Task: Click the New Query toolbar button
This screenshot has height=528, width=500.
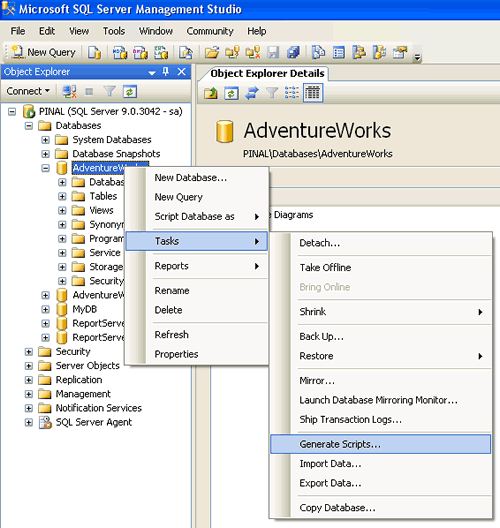Action: click(x=43, y=52)
